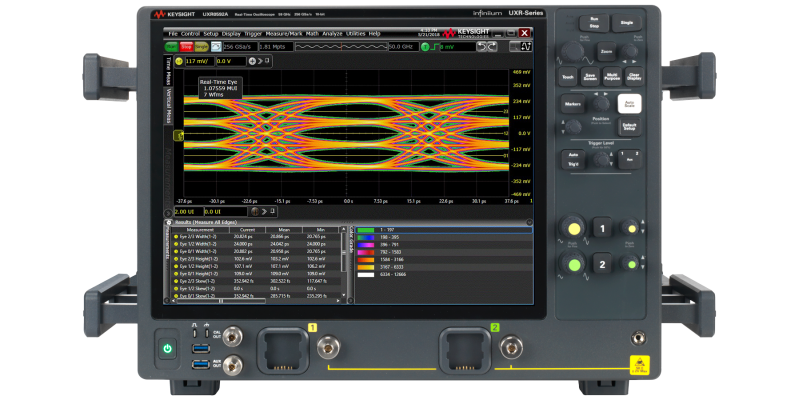Select the Eye 1/2 Height(1-2) measurement row
800x400 pixels.
[x=257, y=266]
